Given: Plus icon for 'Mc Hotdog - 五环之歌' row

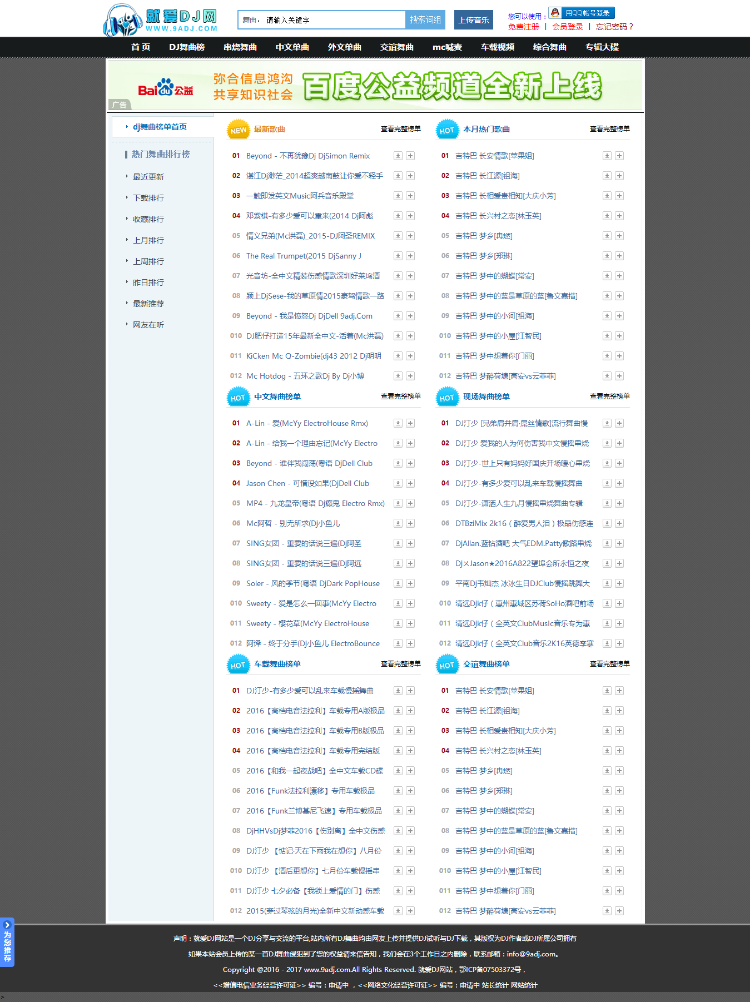Looking at the screenshot, I should click(x=410, y=376).
